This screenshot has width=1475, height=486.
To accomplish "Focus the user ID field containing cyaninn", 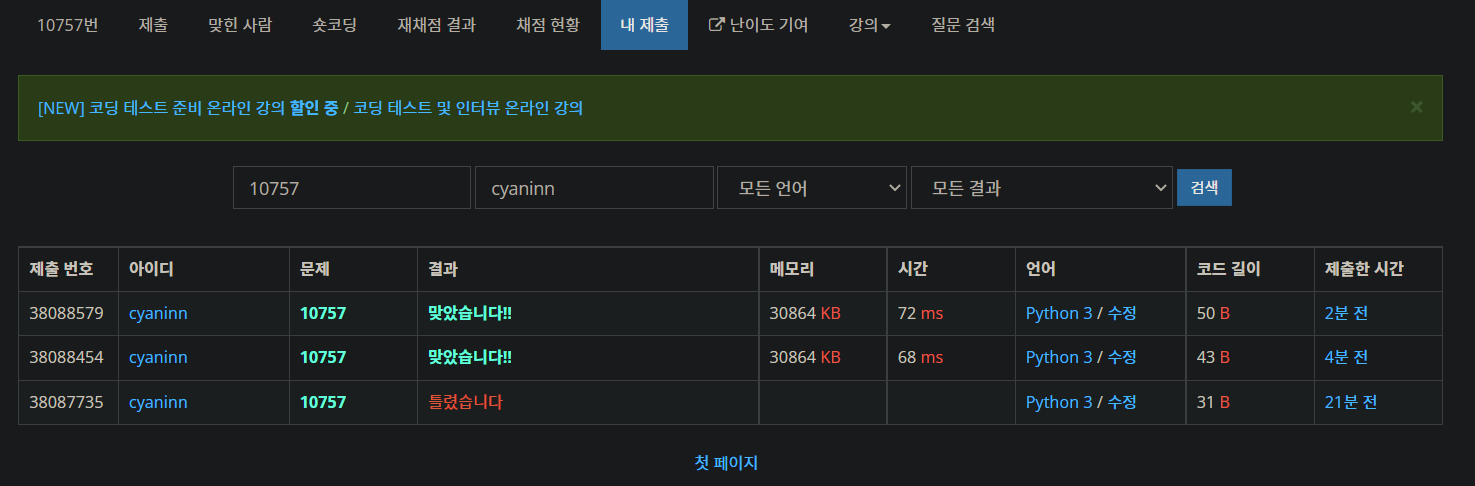I will [x=594, y=188].
